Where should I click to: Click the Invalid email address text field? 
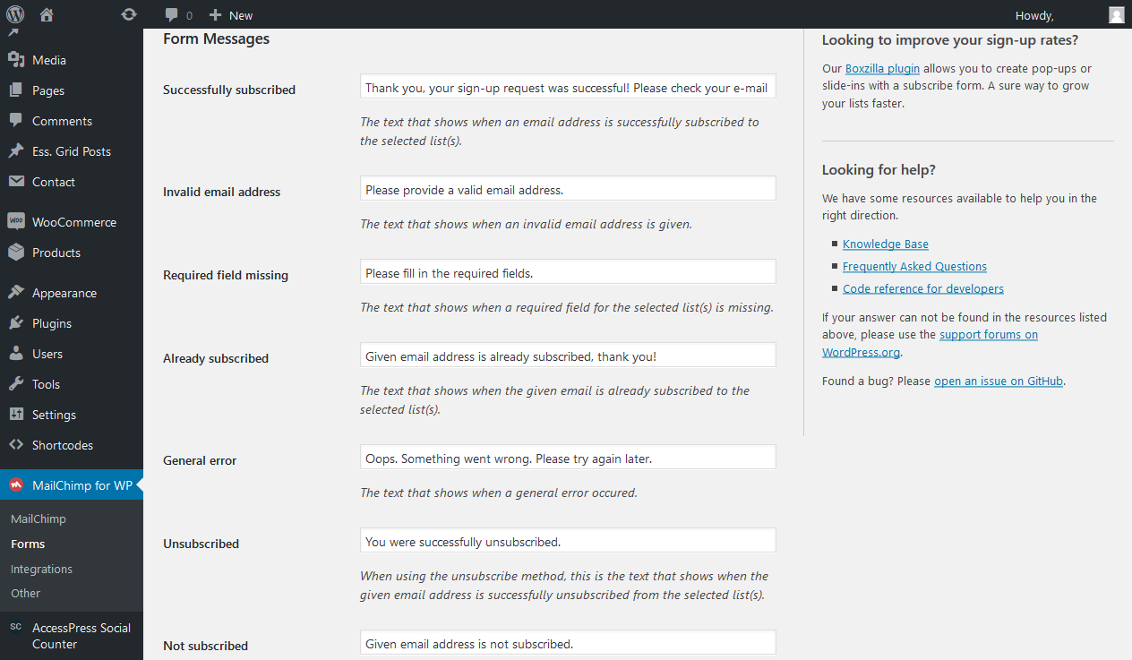click(x=567, y=189)
